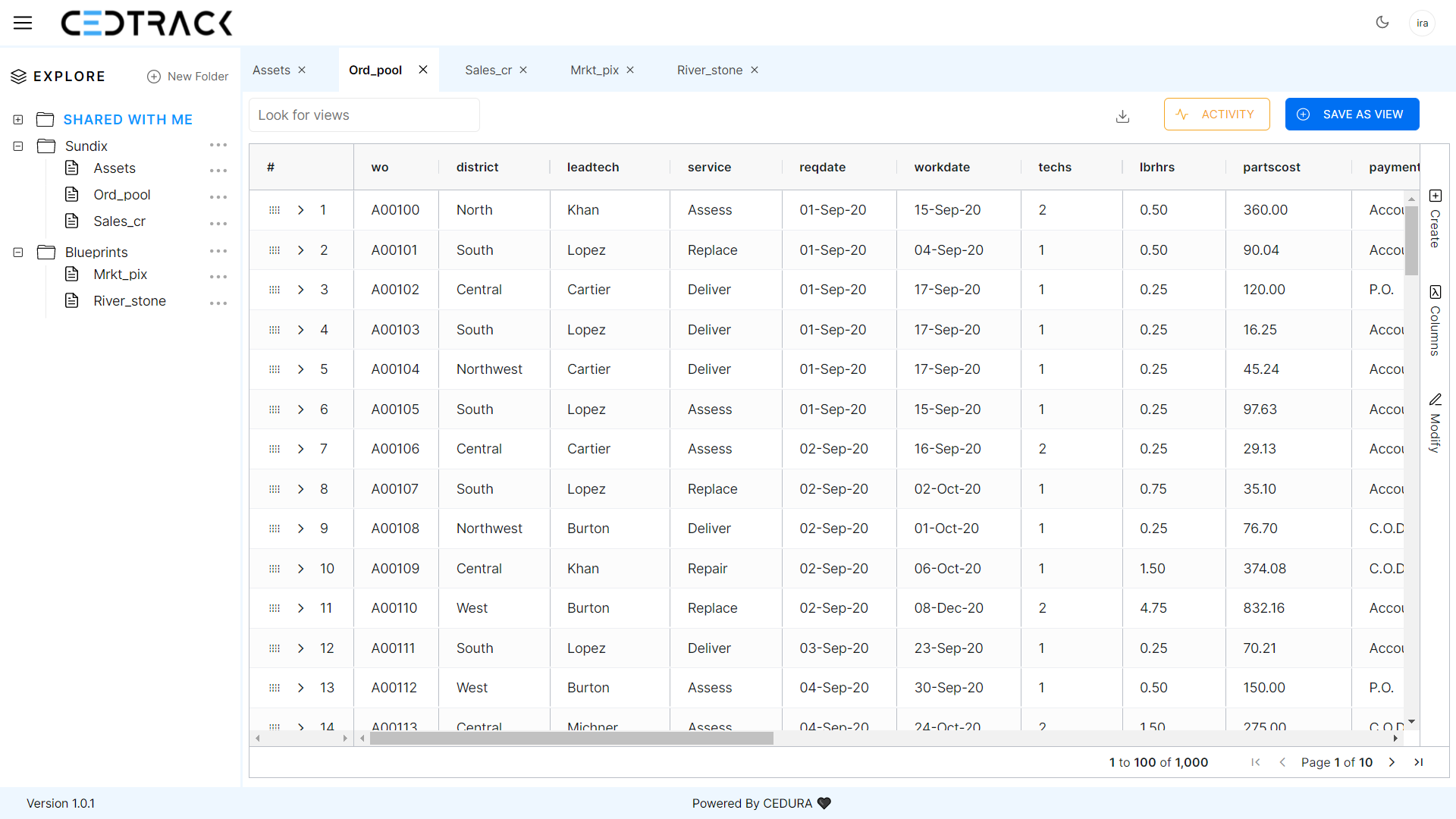Image resolution: width=1456 pixels, height=819 pixels.
Task: Expand row 5 details chevron
Action: click(301, 369)
